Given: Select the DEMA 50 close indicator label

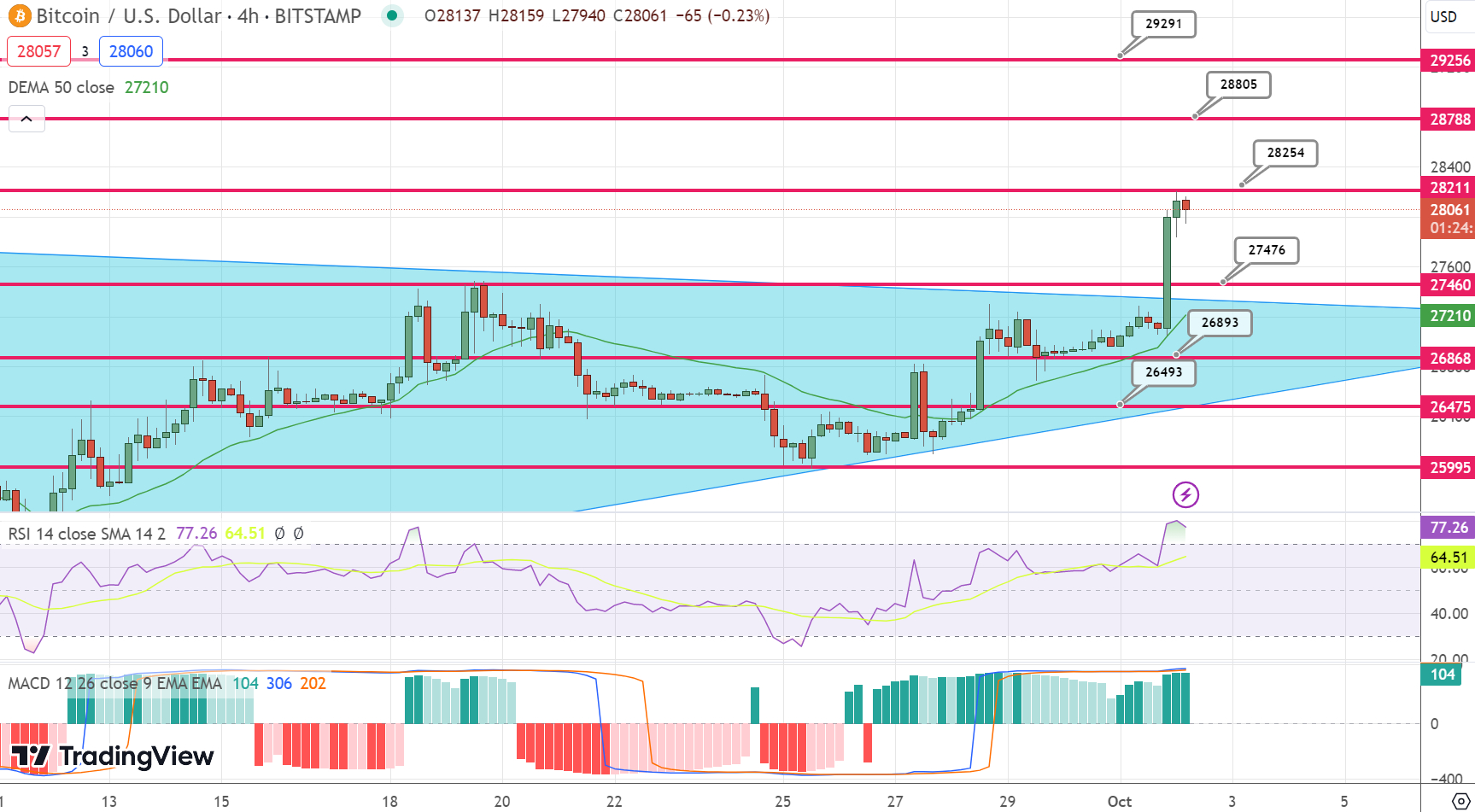Looking at the screenshot, I should [x=61, y=87].
